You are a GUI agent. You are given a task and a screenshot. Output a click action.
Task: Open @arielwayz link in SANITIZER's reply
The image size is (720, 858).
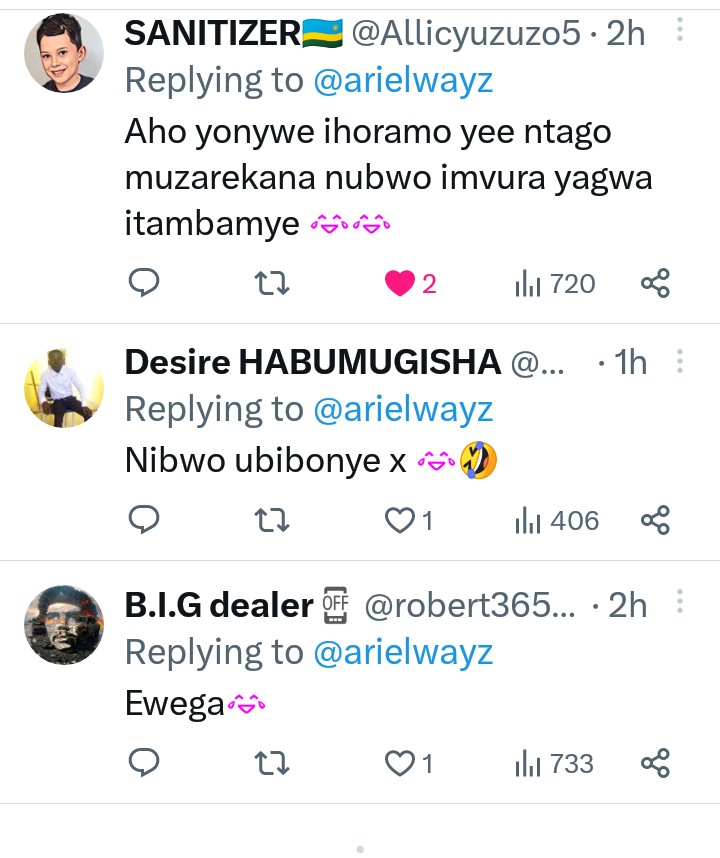click(403, 81)
